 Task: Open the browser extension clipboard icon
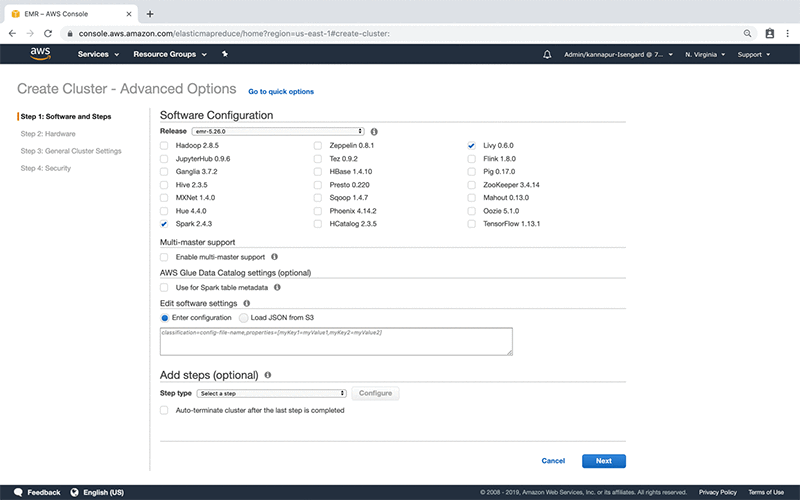(770, 34)
